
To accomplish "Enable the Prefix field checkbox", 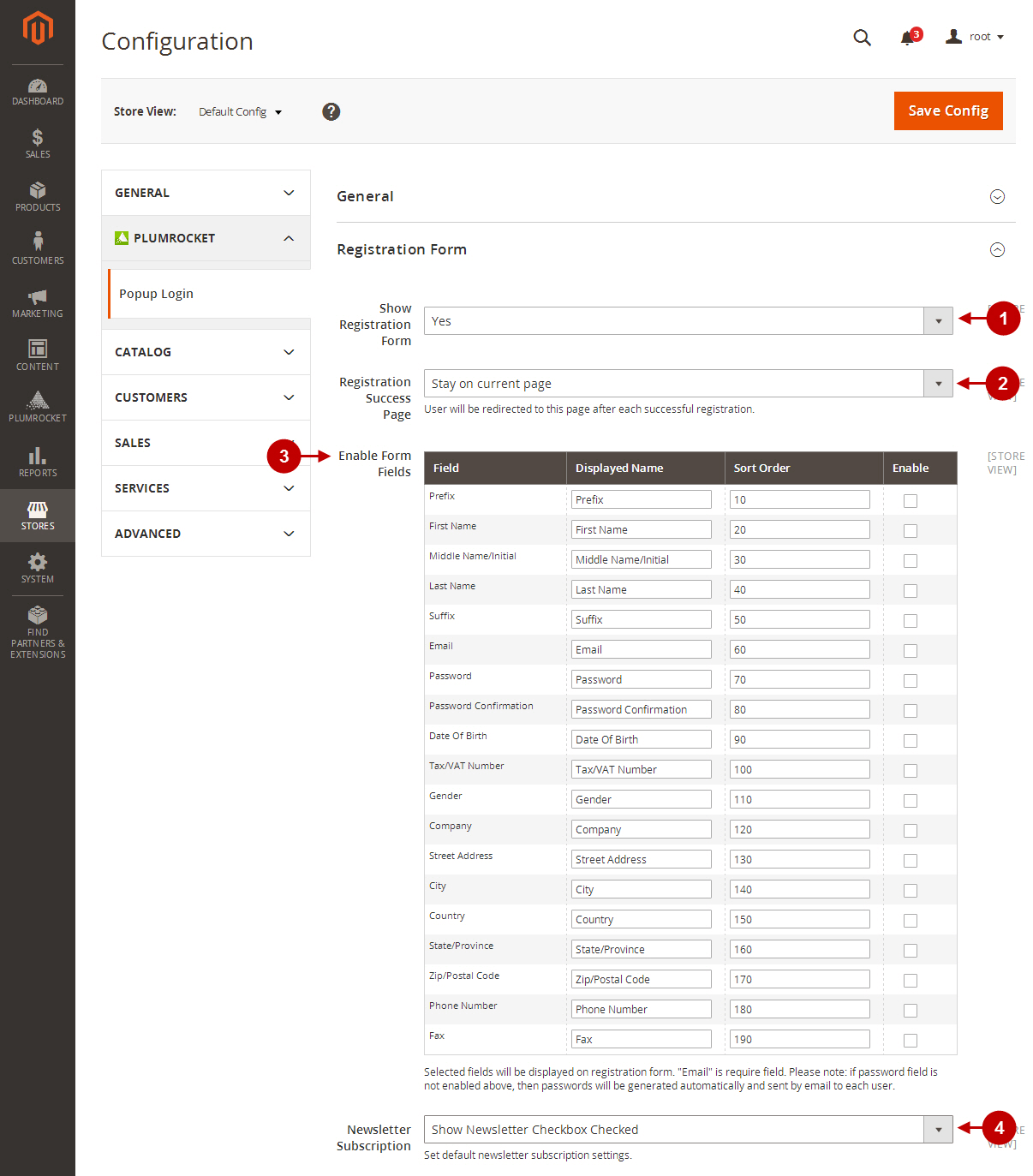I will pos(911,501).
